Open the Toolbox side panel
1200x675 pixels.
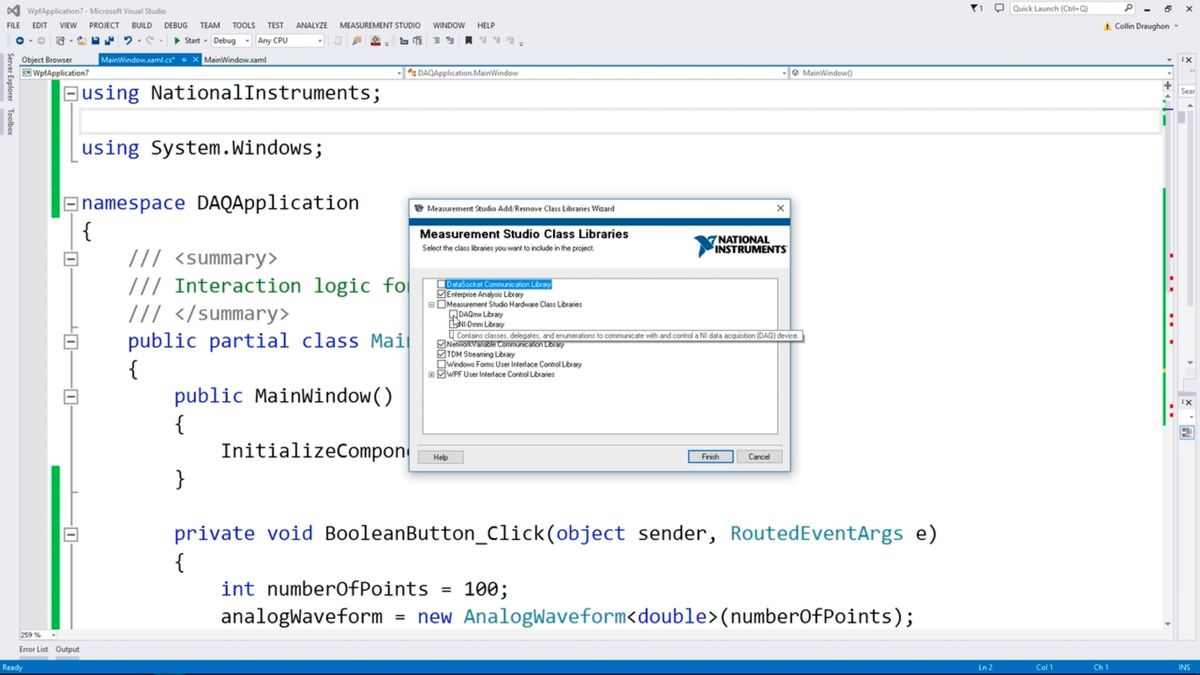10,121
